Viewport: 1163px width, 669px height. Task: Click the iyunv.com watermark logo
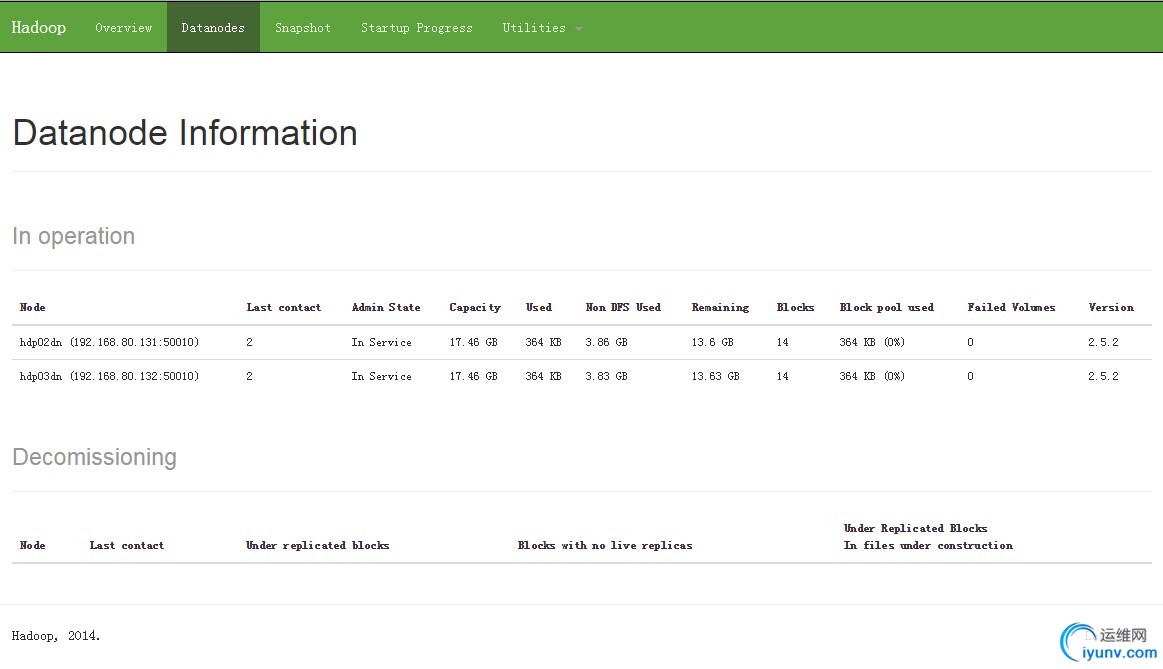coord(1108,643)
